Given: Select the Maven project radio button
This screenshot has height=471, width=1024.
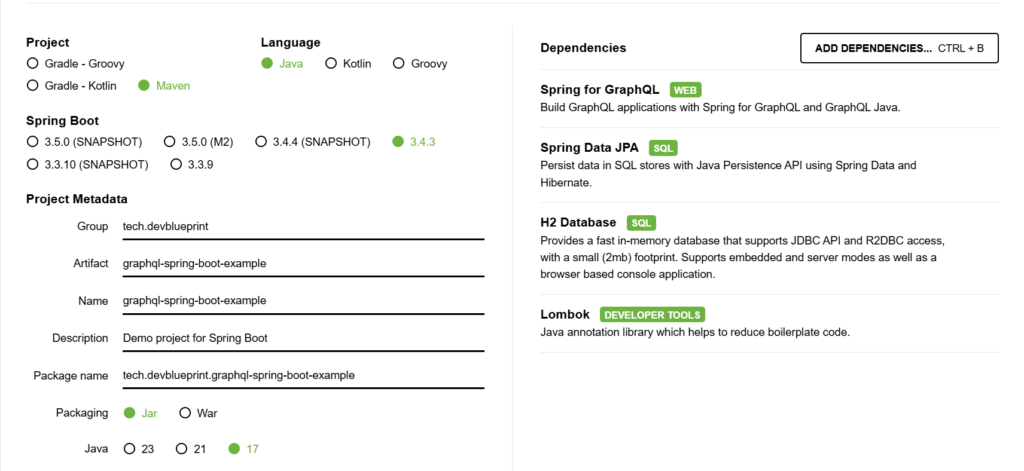Looking at the screenshot, I should pos(145,86).
